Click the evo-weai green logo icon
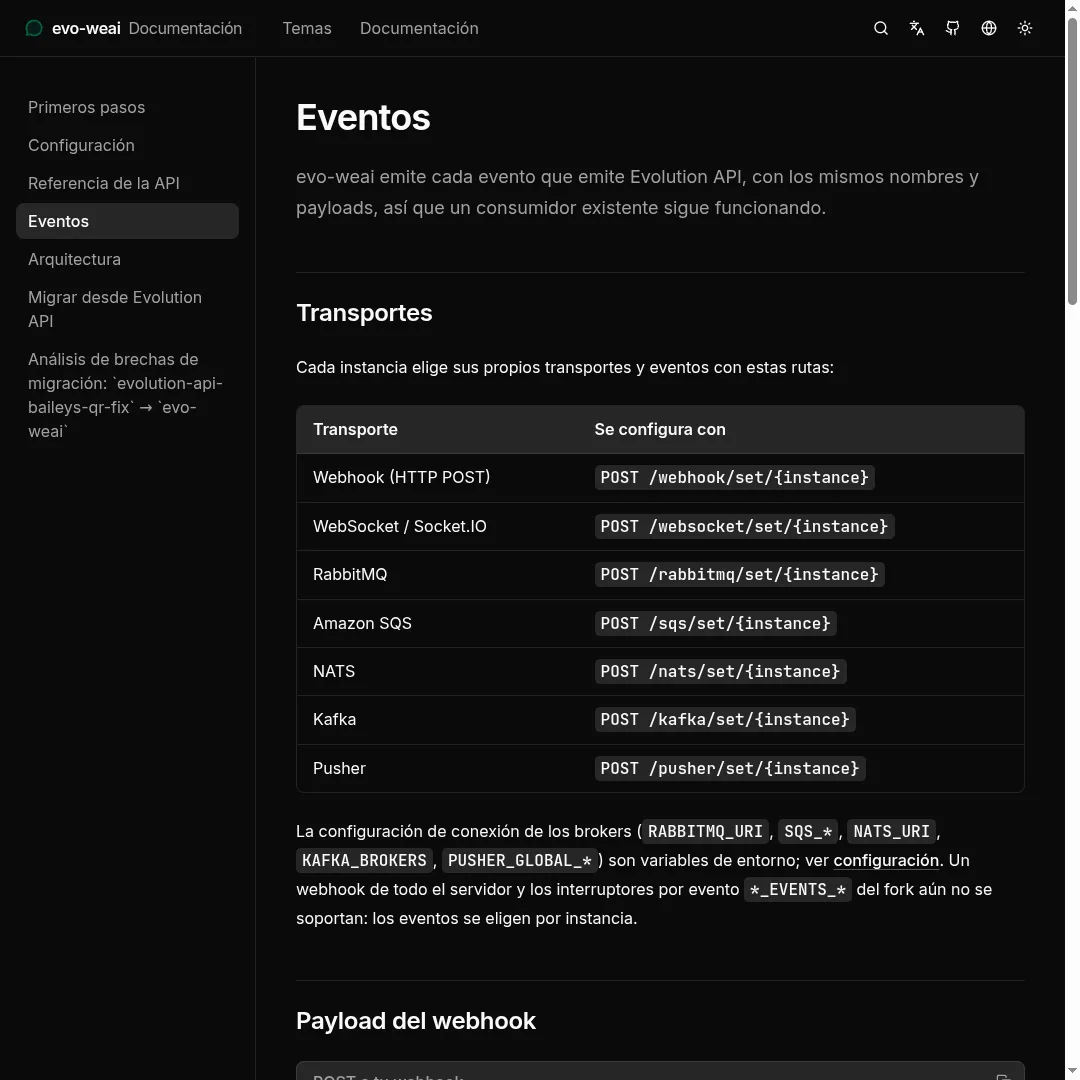The image size is (1080, 1080). click(x=34, y=28)
